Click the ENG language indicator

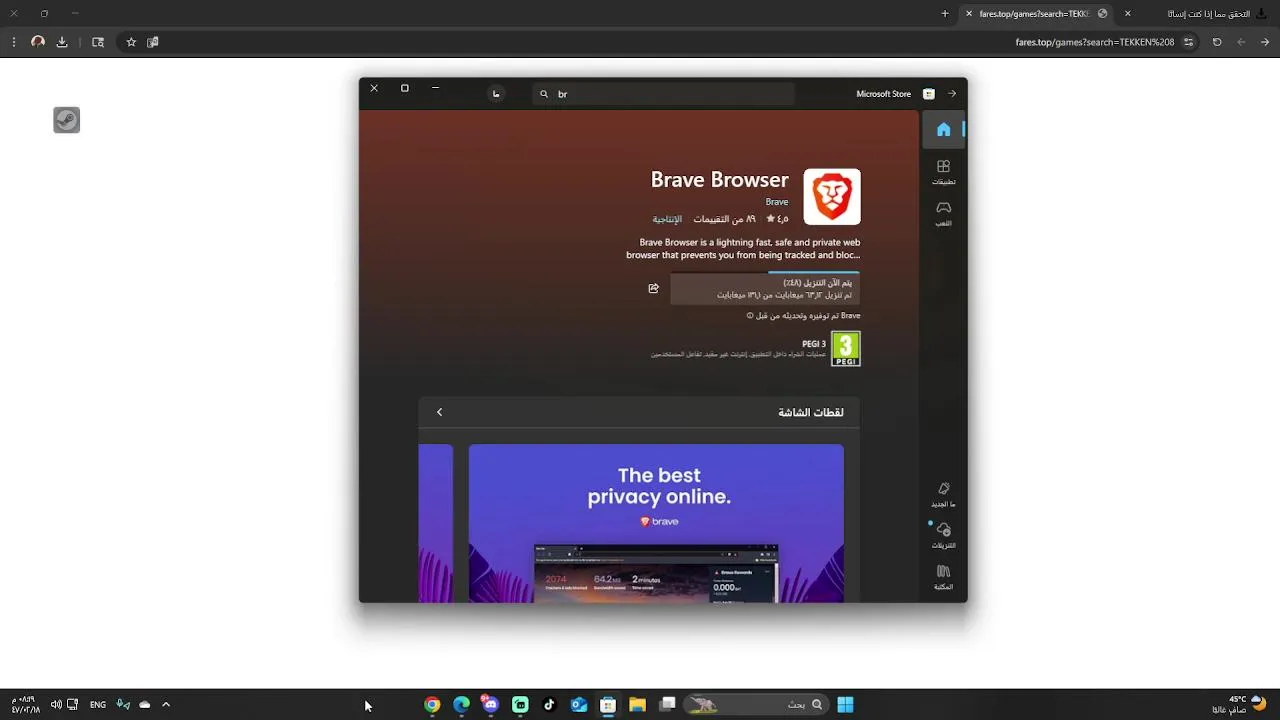pos(98,704)
